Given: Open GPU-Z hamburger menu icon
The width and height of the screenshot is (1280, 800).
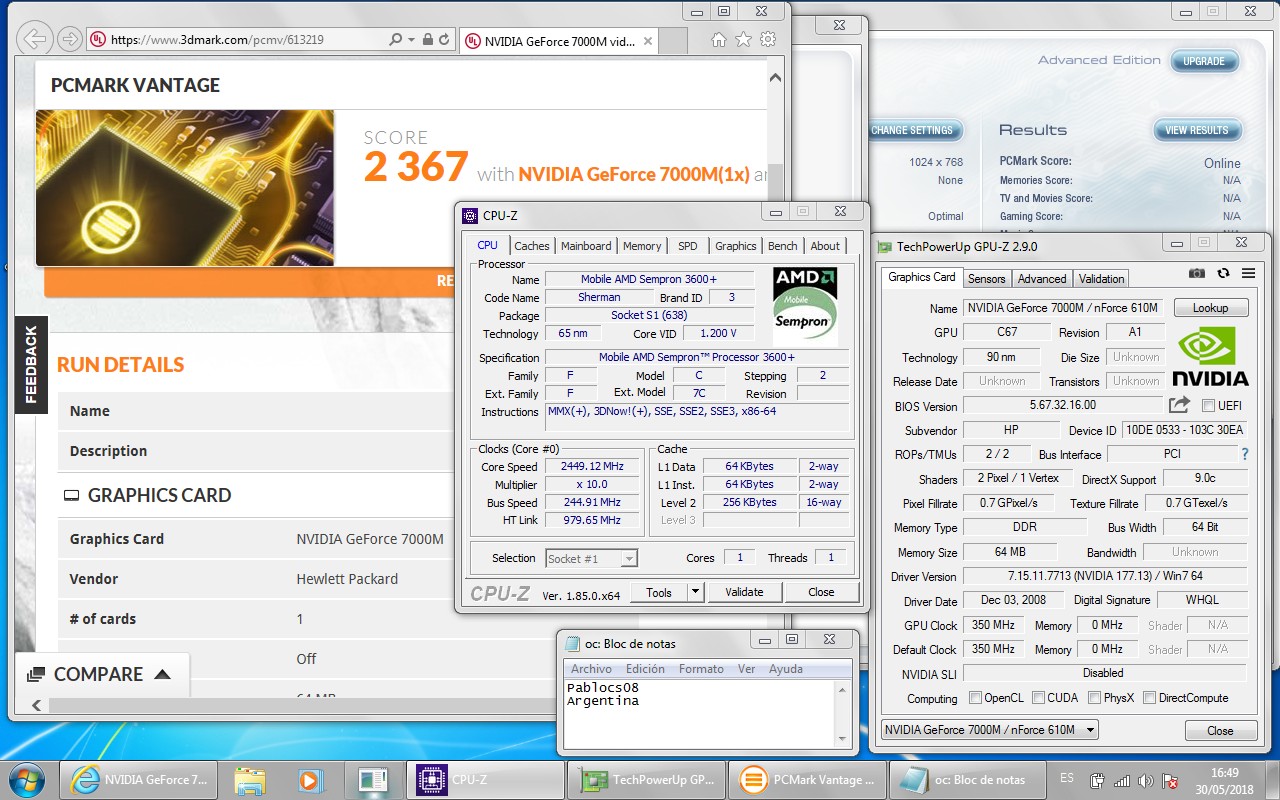Looking at the screenshot, I should [x=1248, y=273].
